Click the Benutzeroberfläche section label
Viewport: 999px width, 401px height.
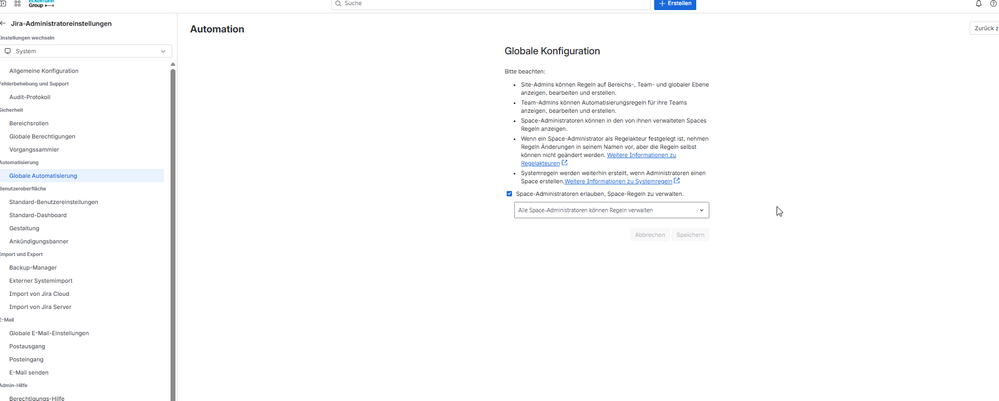pyautogui.click(x=23, y=189)
